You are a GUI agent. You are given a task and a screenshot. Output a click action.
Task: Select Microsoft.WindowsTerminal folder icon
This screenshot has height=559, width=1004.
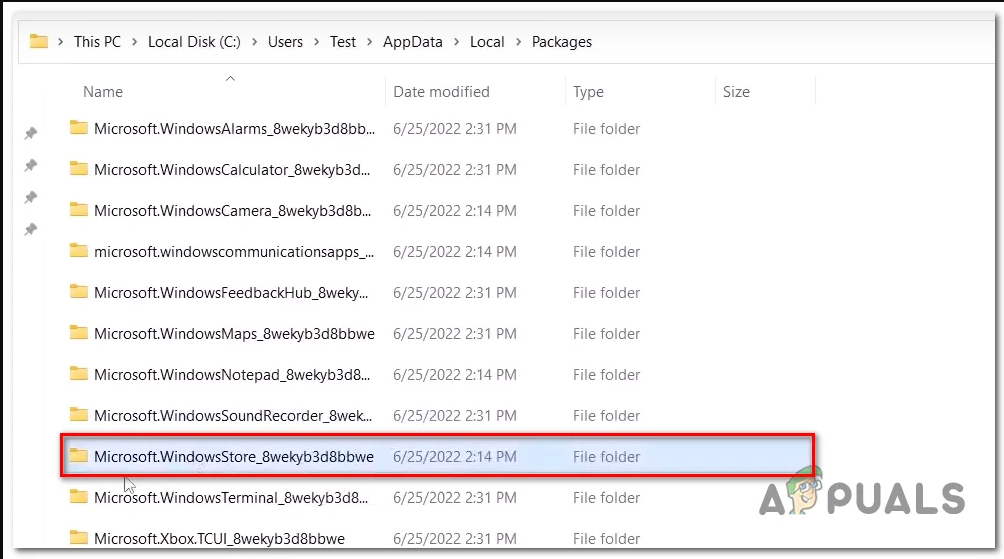click(x=79, y=496)
